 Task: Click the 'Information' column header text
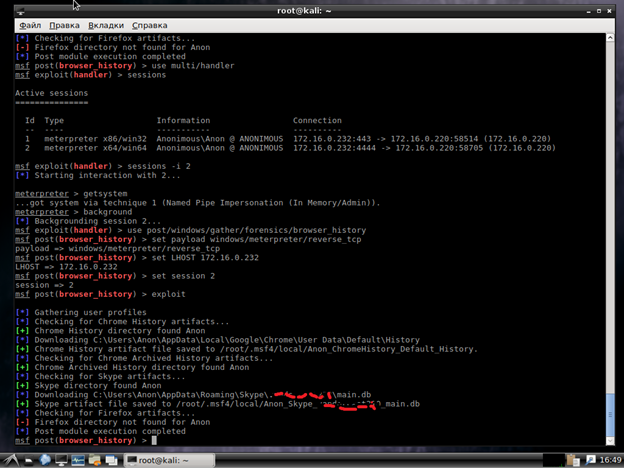point(183,121)
